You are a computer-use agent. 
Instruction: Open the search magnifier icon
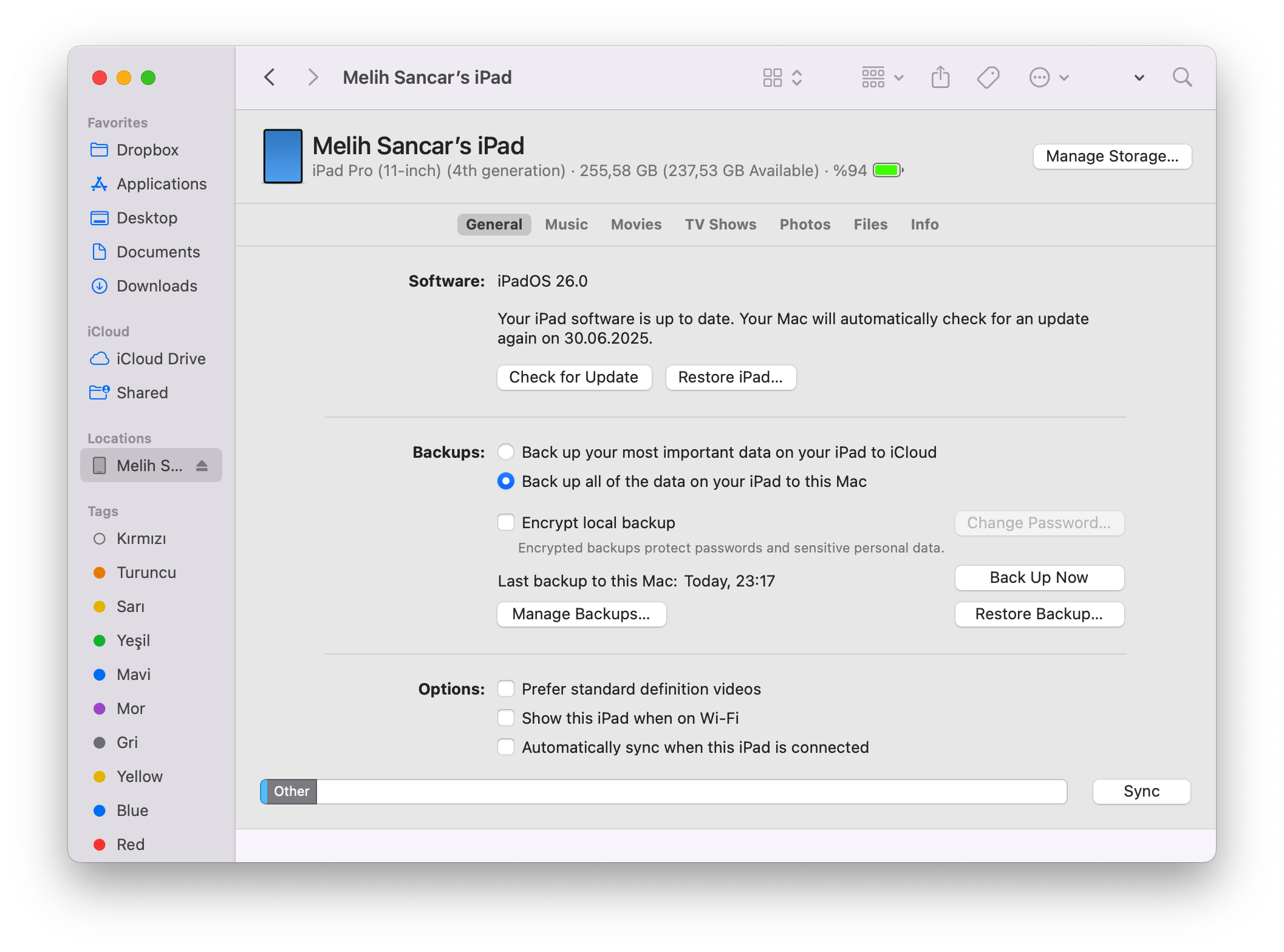(x=1181, y=78)
